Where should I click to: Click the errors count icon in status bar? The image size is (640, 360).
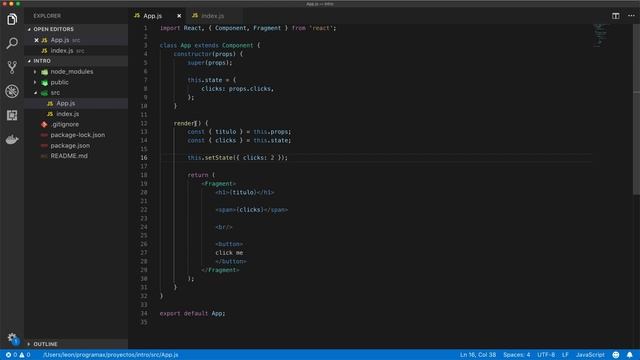[x=8, y=355]
